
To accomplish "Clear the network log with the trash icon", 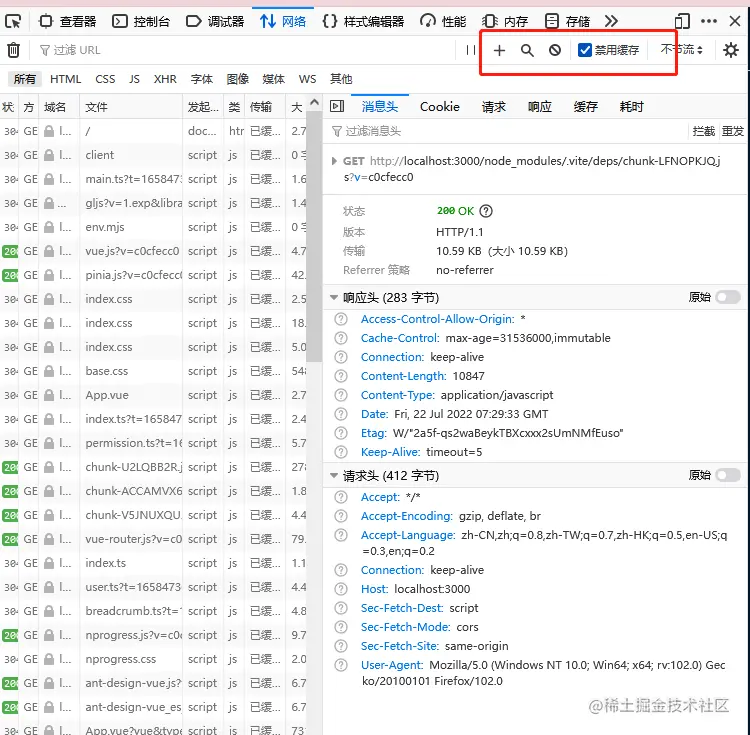I will [x=13, y=50].
